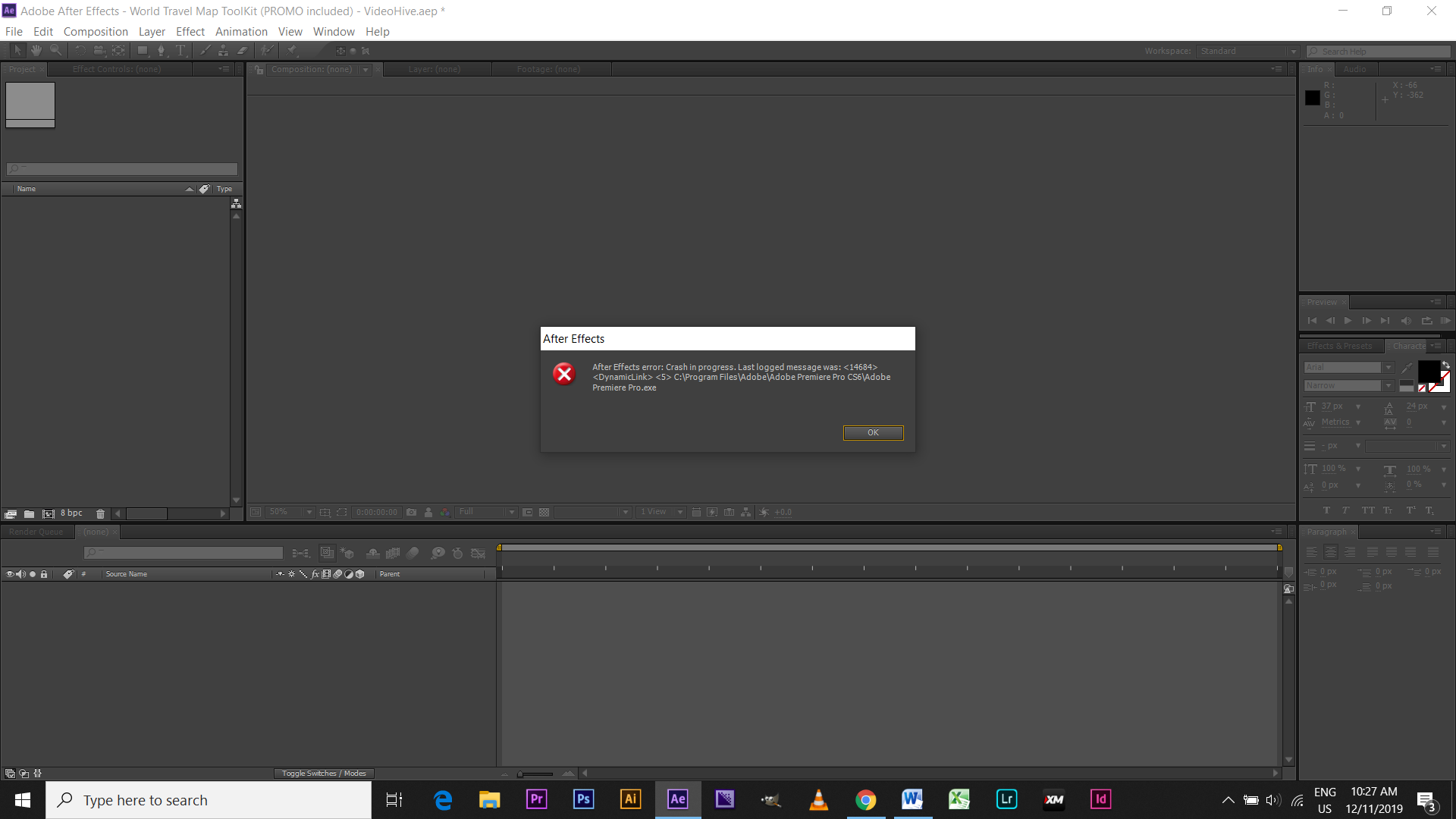Toggle the loop option in Preview panel
Viewport: 1456px width, 819px height.
(x=1426, y=320)
